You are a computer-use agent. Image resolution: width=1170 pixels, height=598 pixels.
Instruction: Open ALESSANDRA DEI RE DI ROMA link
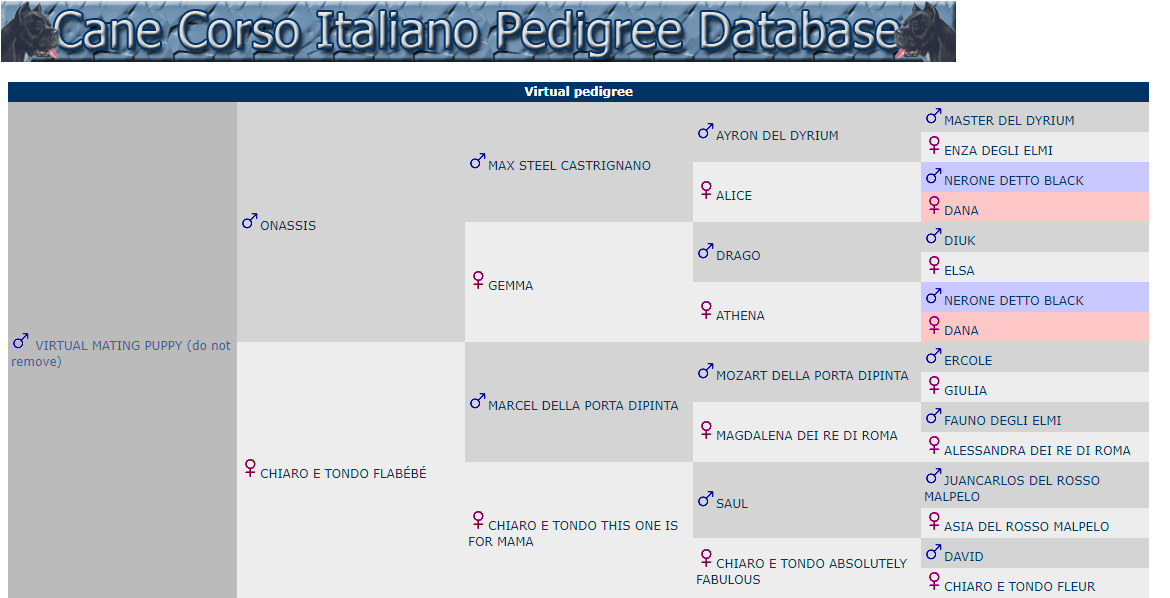point(1037,451)
